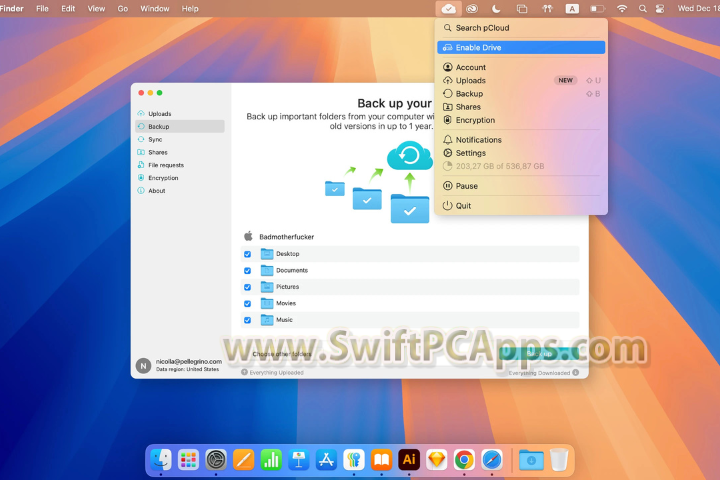Click the Desktop folder icon
The width and height of the screenshot is (720, 480).
tap(267, 254)
